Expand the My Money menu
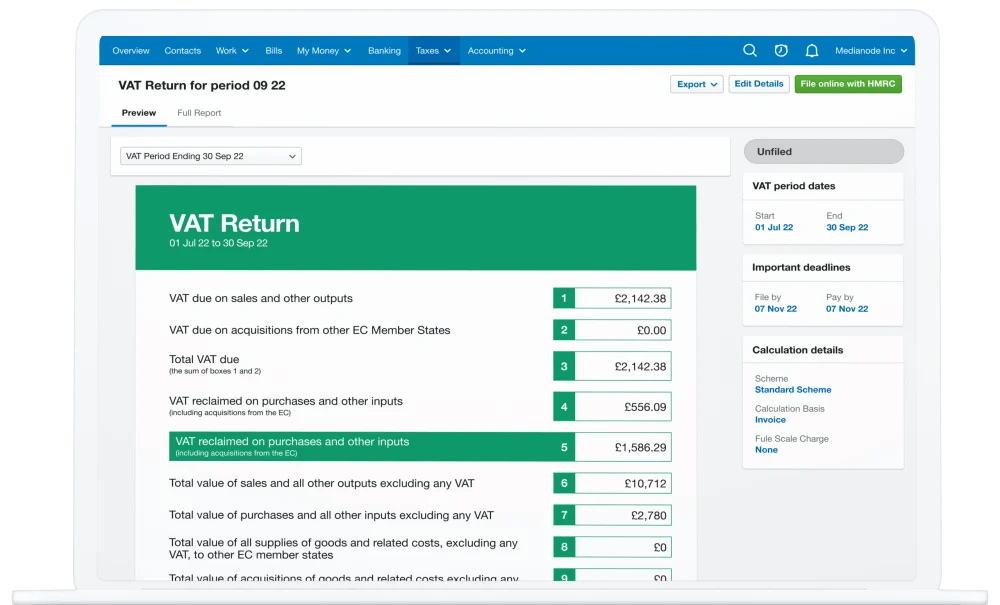Viewport: 1000px width, 605px height. click(323, 50)
